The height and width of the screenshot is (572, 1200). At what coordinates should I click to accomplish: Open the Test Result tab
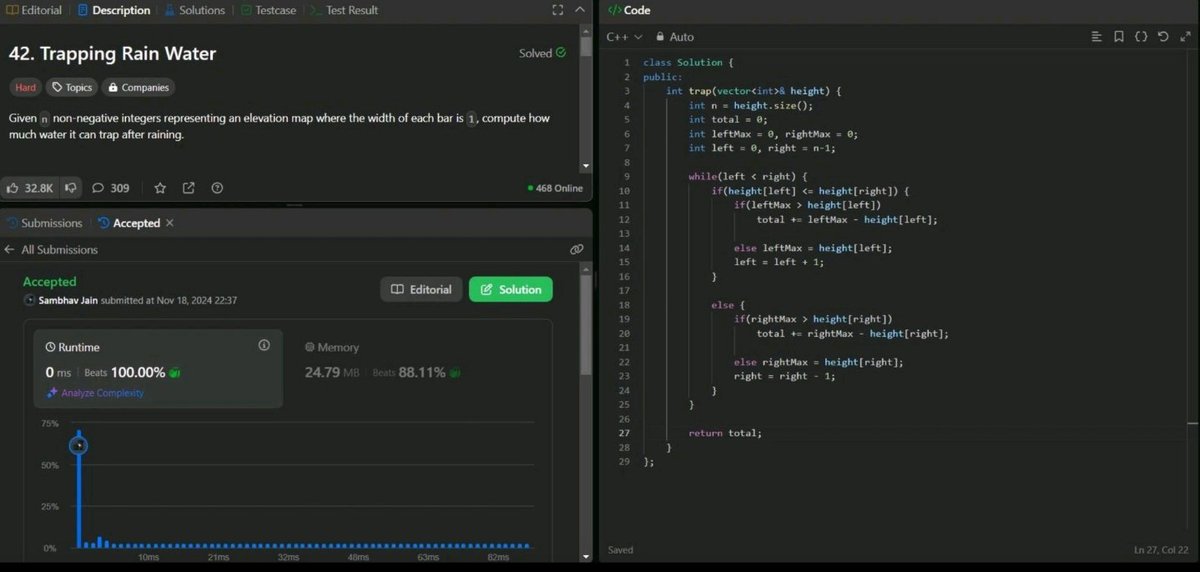click(x=344, y=10)
